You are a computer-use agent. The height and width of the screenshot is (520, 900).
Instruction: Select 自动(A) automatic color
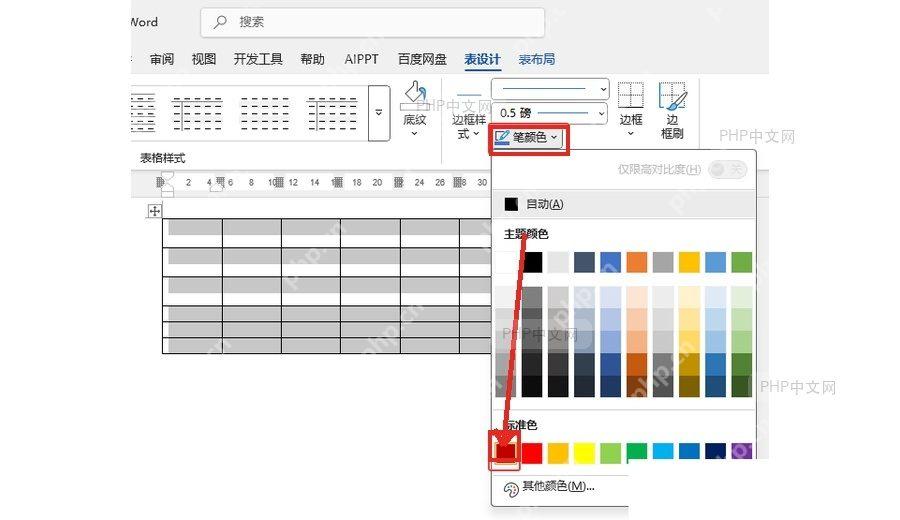tap(623, 204)
